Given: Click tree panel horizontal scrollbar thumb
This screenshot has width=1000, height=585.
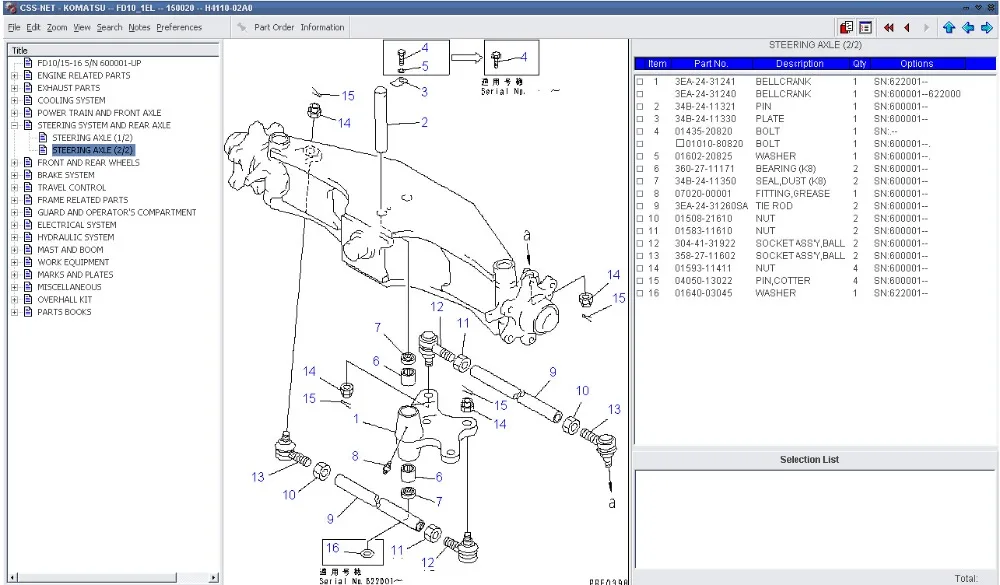Looking at the screenshot, I should tap(97, 577).
